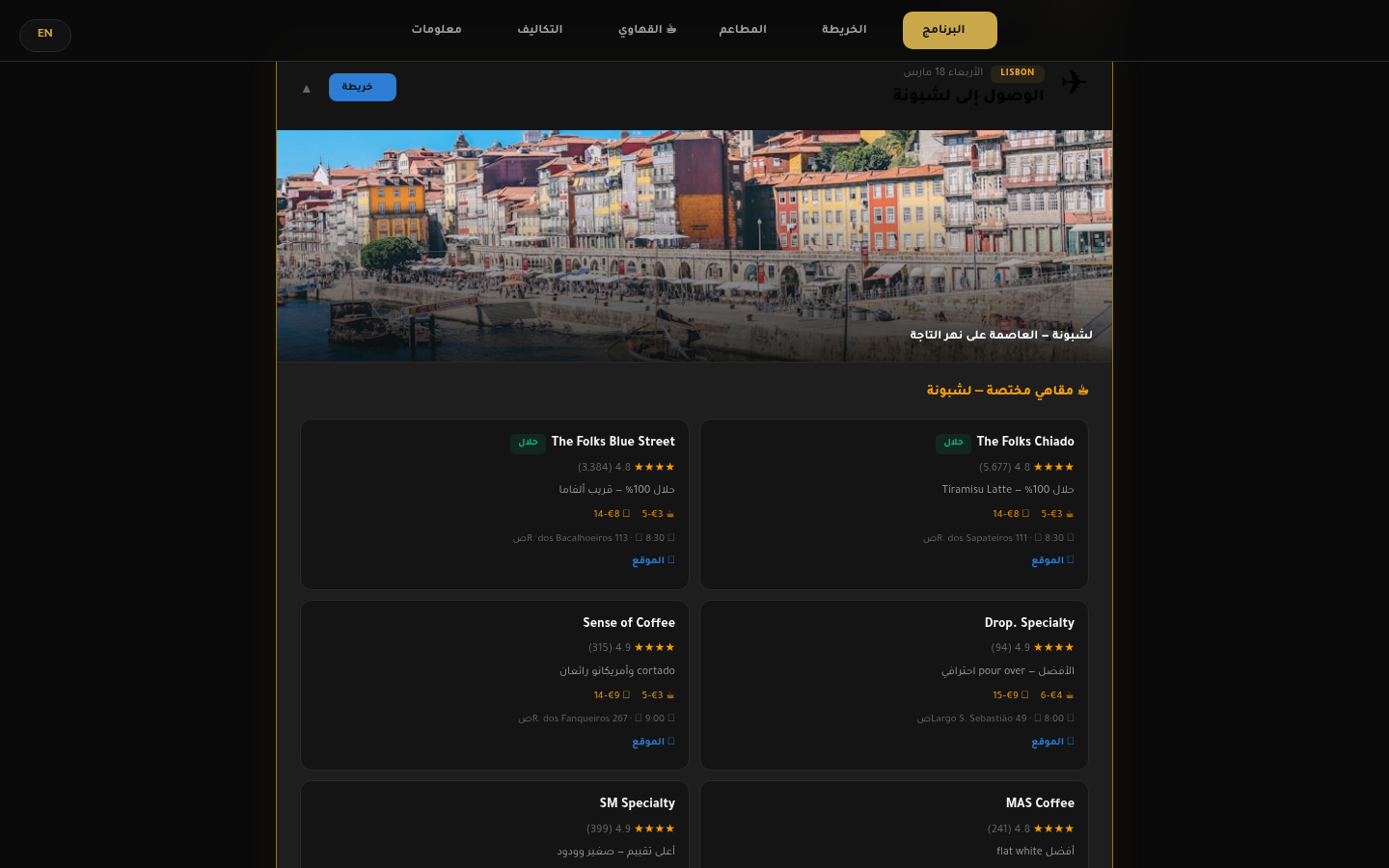Click the €9-15 price in Drop. Specialty

pos(1006,695)
